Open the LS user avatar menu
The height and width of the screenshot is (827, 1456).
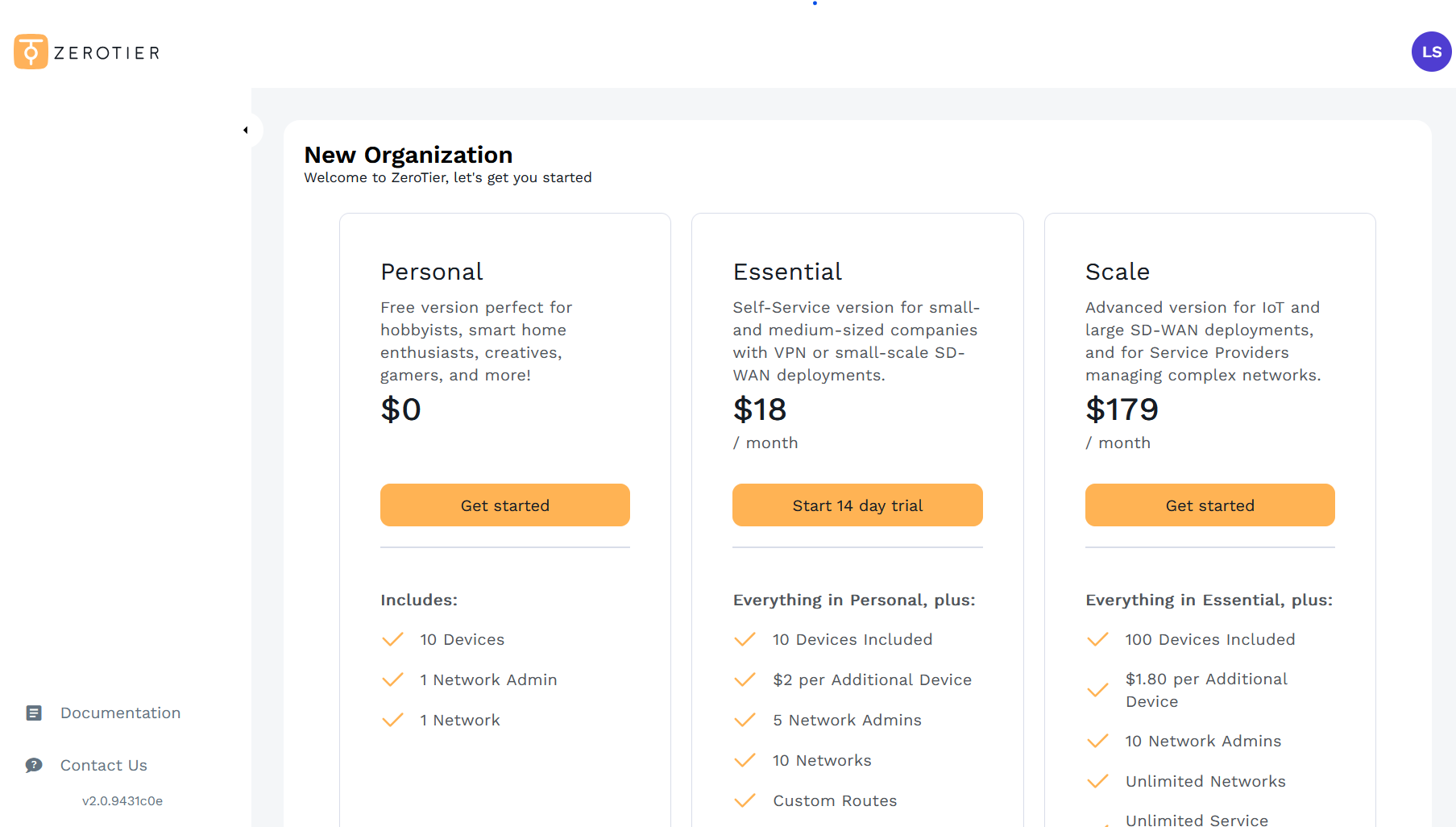(x=1431, y=52)
